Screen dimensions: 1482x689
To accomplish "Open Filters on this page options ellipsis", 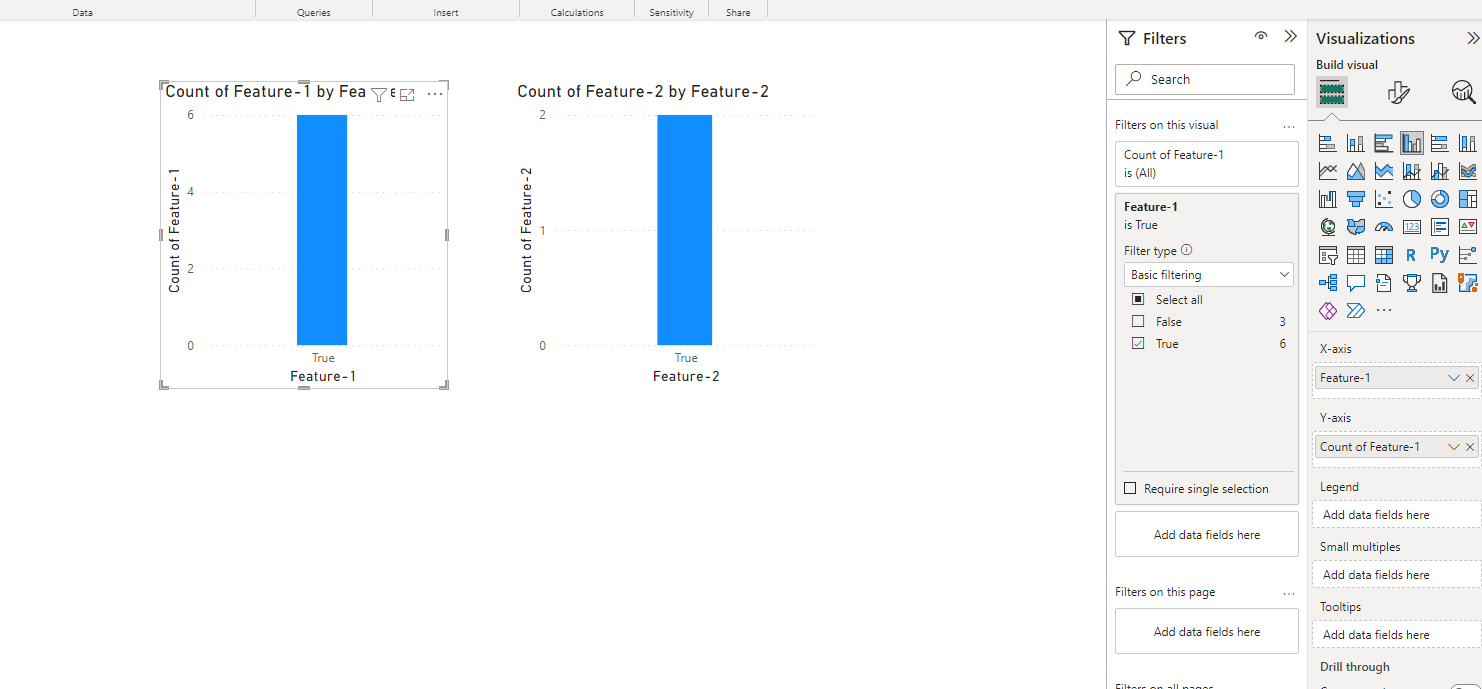I will click(1289, 593).
